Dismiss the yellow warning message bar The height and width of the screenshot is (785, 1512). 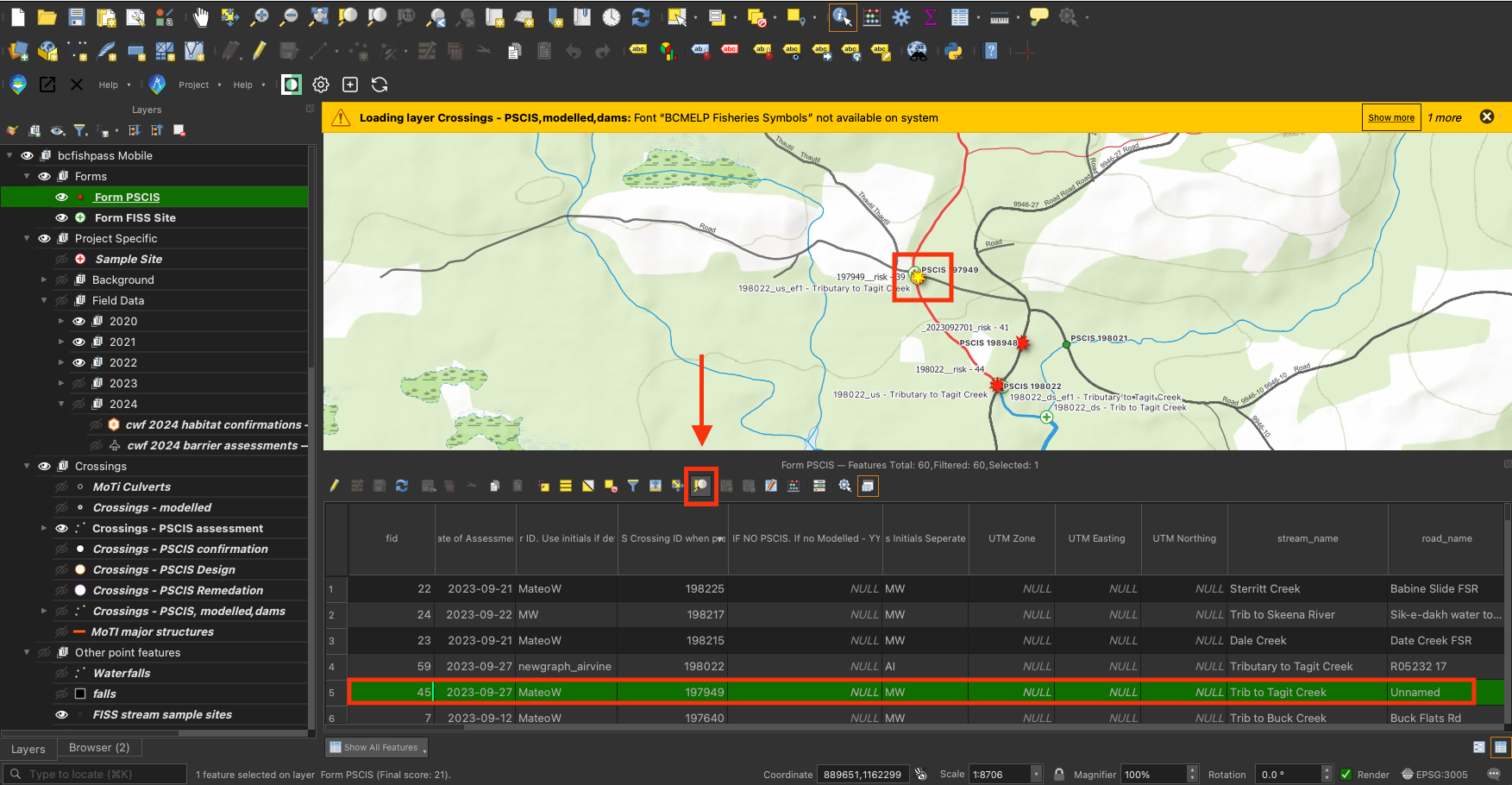click(x=1487, y=116)
